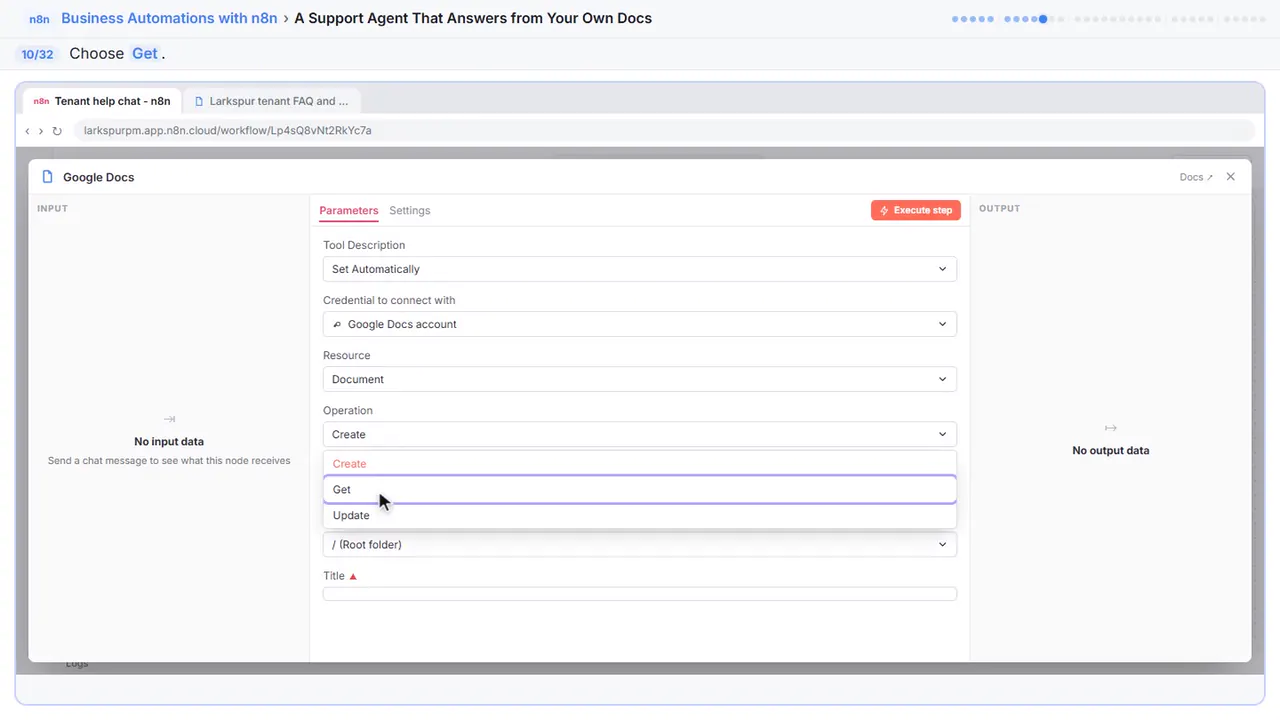
Task: Open the Credential to connect with dropdown
Action: [640, 324]
